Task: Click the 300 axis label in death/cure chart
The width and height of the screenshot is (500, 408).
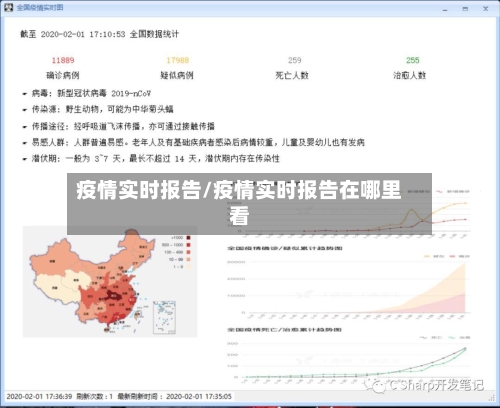Action: point(233,343)
